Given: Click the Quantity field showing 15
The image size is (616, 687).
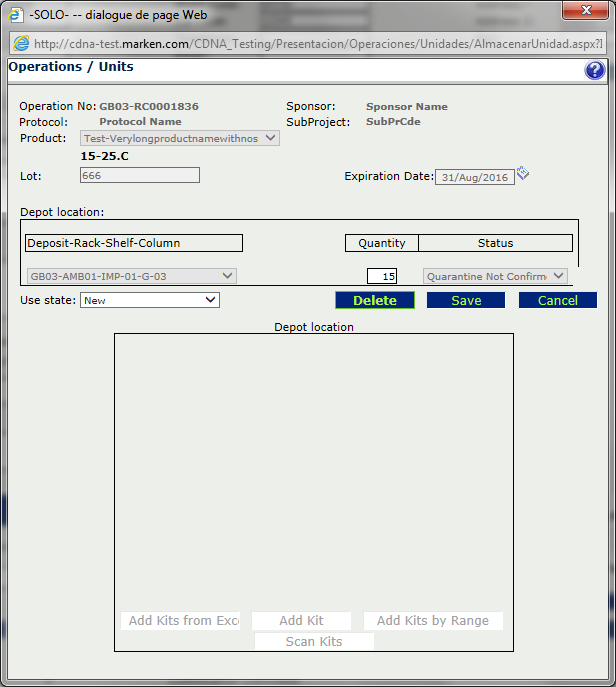Looking at the screenshot, I should (x=382, y=276).
